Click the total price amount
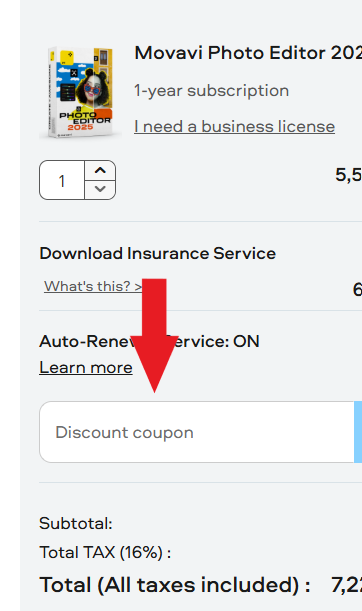This screenshot has width=362, height=611. 346,585
